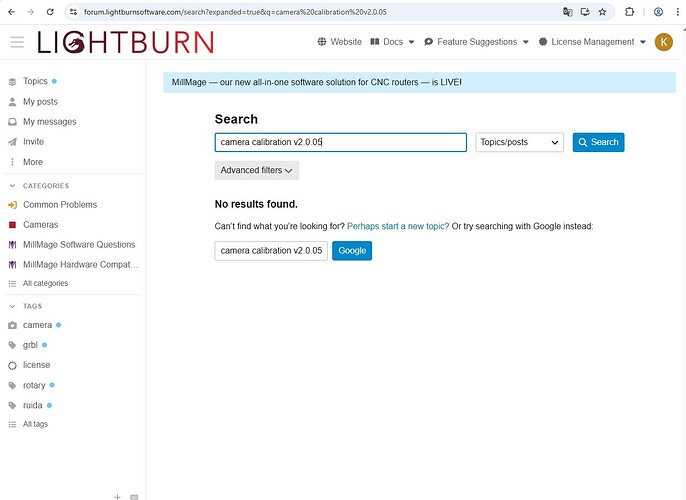Open Topics in the sidebar

pyautogui.click(x=35, y=81)
